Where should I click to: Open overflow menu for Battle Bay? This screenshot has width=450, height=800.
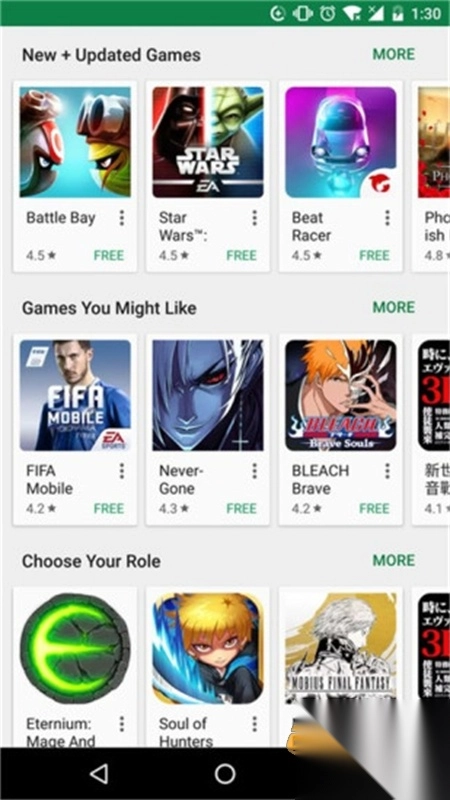121,218
